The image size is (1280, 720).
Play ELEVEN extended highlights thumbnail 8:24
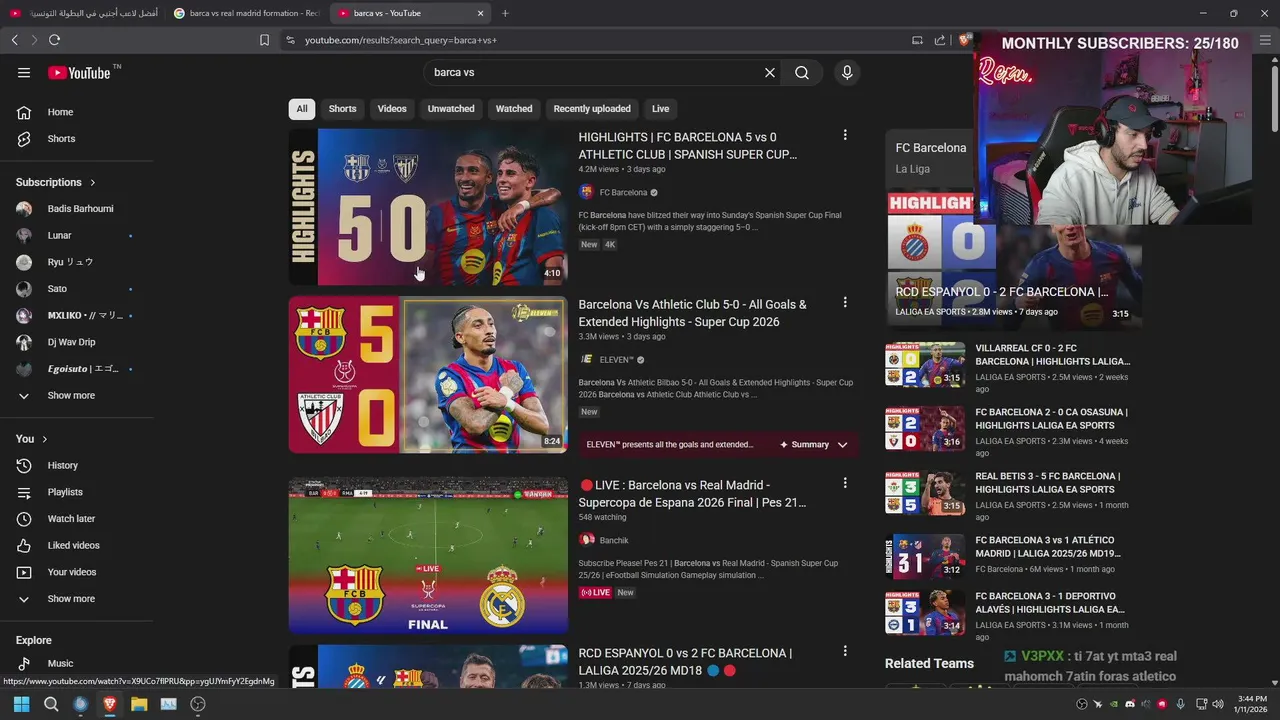[428, 374]
